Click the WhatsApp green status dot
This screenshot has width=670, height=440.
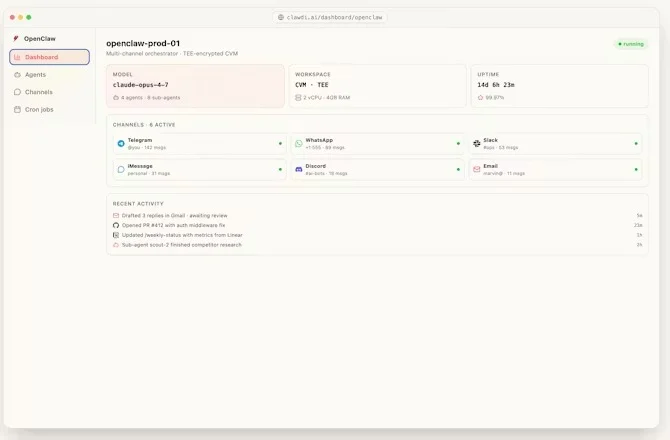458,144
